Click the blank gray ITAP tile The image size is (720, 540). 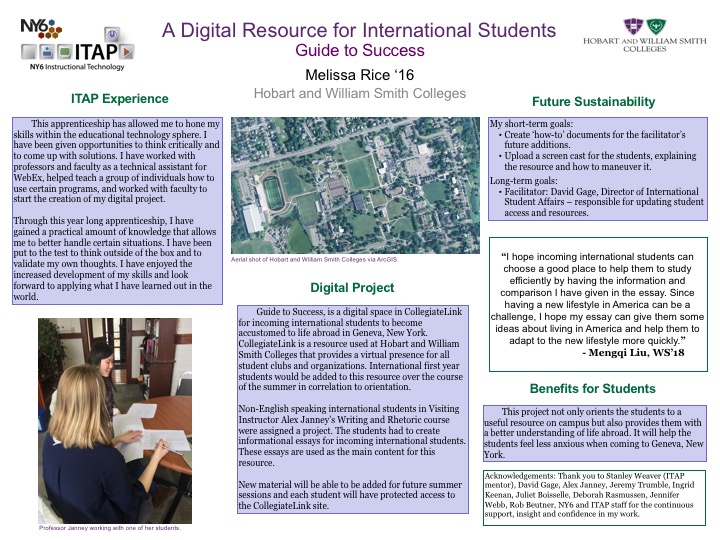[x=28, y=51]
